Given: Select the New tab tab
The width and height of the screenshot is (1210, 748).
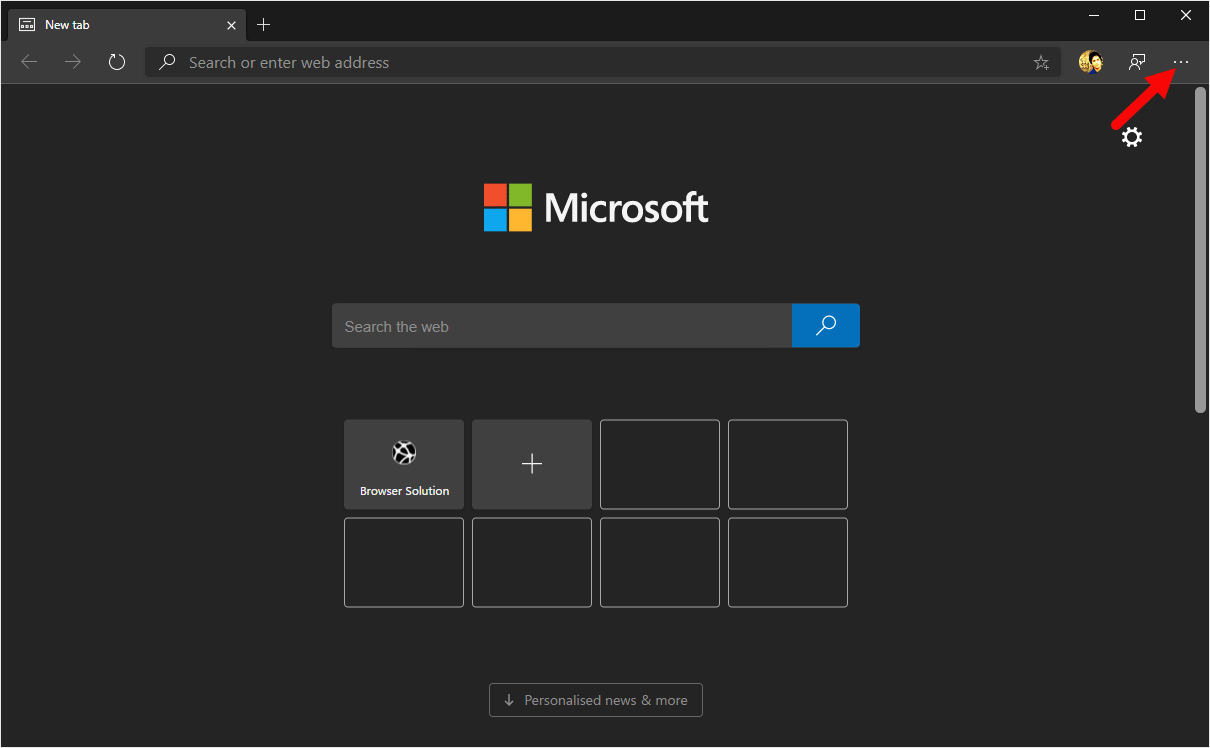Looking at the screenshot, I should click(x=127, y=24).
